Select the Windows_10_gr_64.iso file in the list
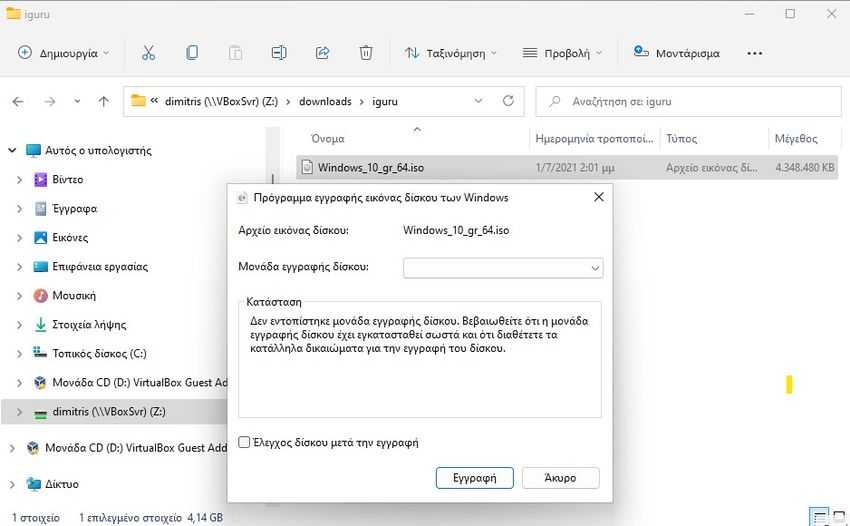Viewport: 850px width, 526px height. coord(567,168)
